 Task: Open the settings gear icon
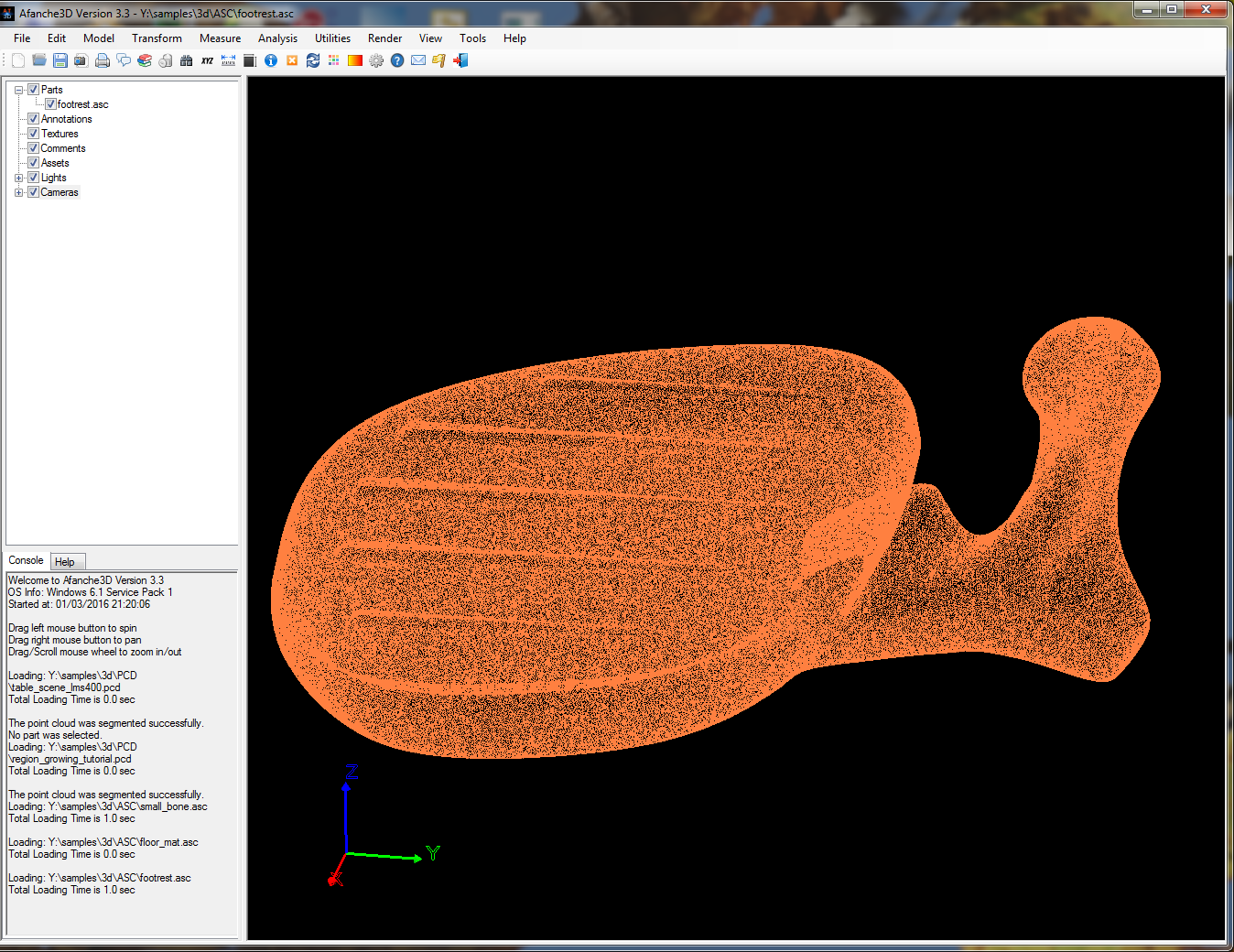click(376, 60)
